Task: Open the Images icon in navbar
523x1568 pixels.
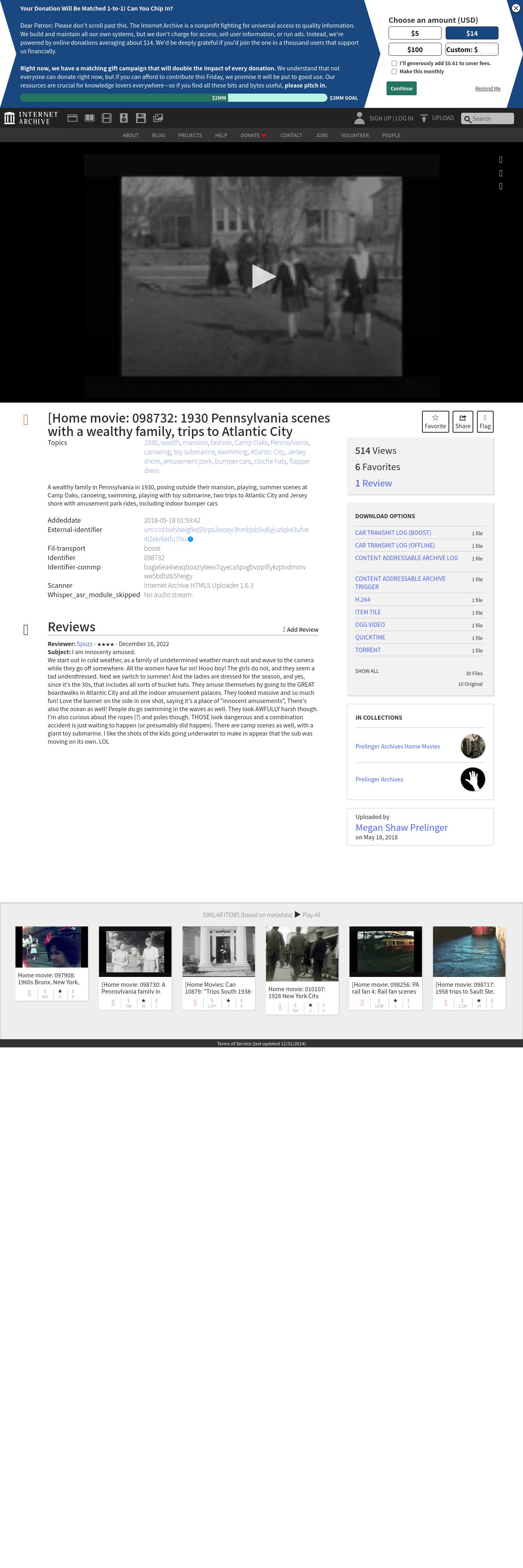Action: pyautogui.click(x=158, y=118)
